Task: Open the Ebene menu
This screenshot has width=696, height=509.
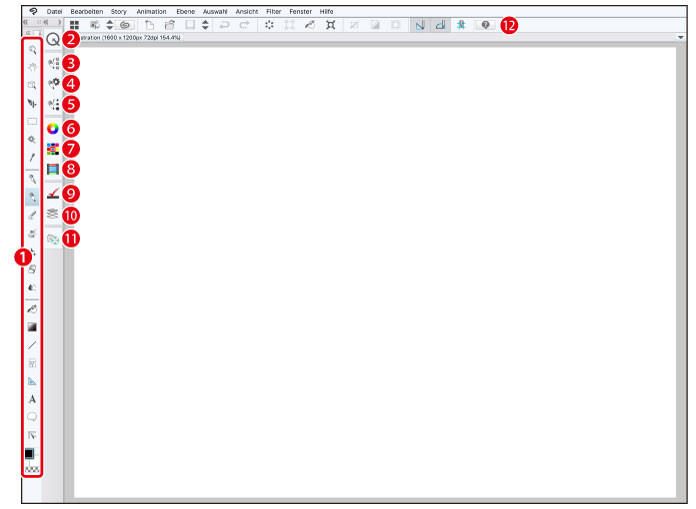Action: 186,12
